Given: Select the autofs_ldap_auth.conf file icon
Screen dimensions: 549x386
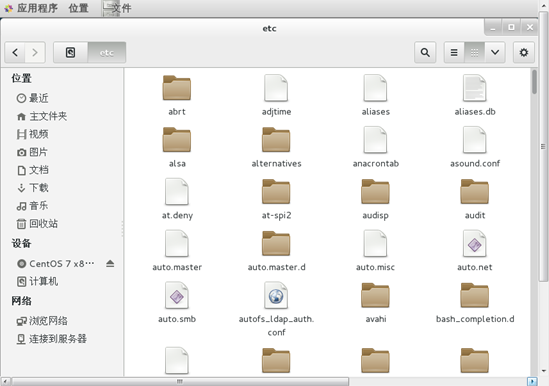Looking at the screenshot, I should [276, 295].
